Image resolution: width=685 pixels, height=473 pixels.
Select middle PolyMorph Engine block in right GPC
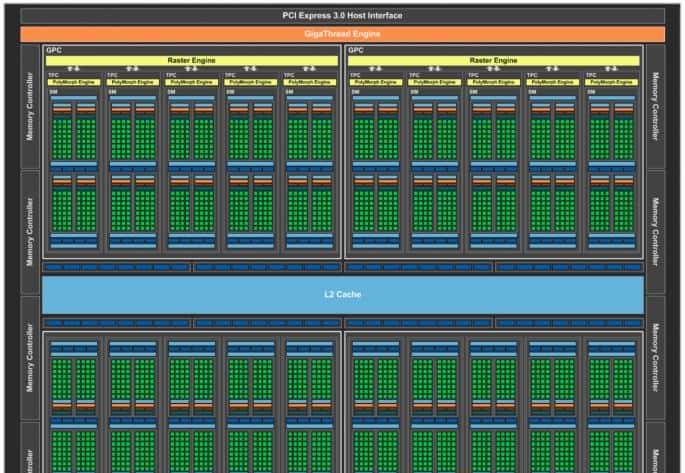pos(494,81)
